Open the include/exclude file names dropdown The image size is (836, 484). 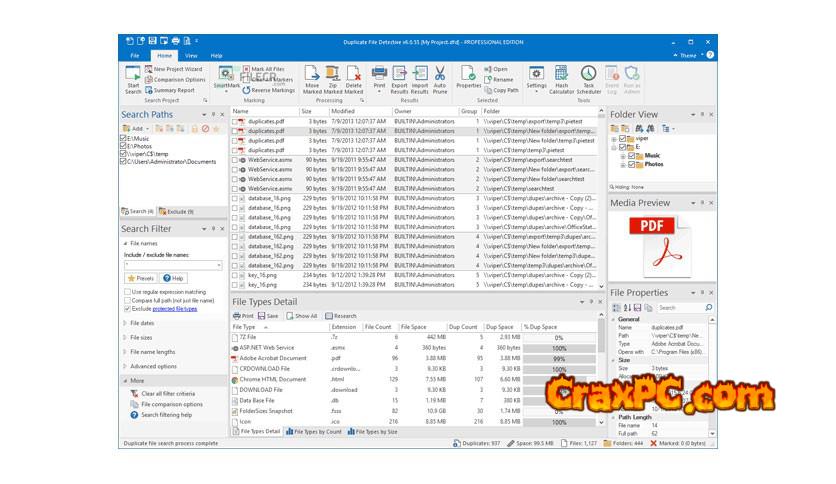[x=219, y=265]
